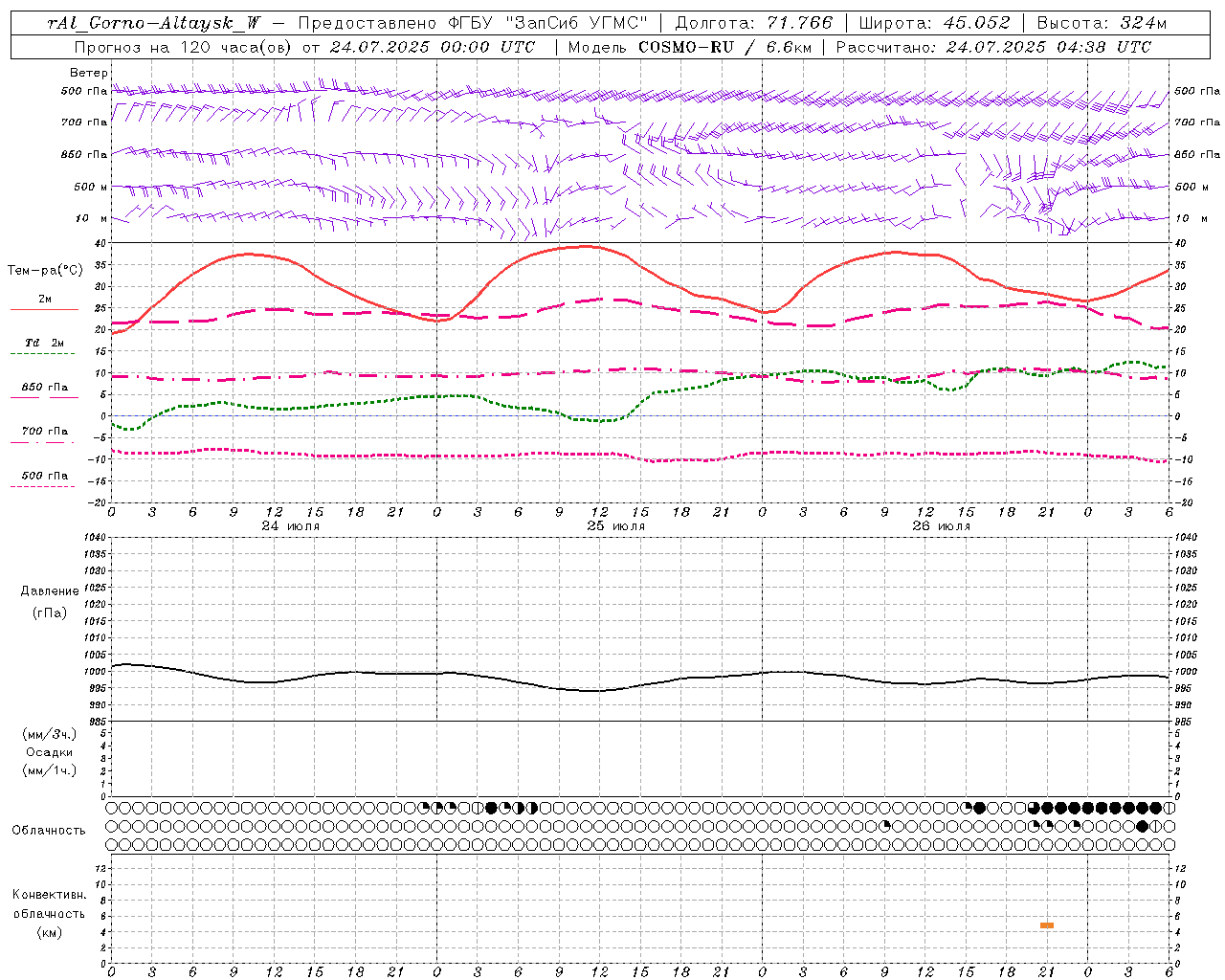Click the Облачность row label

click(49, 830)
